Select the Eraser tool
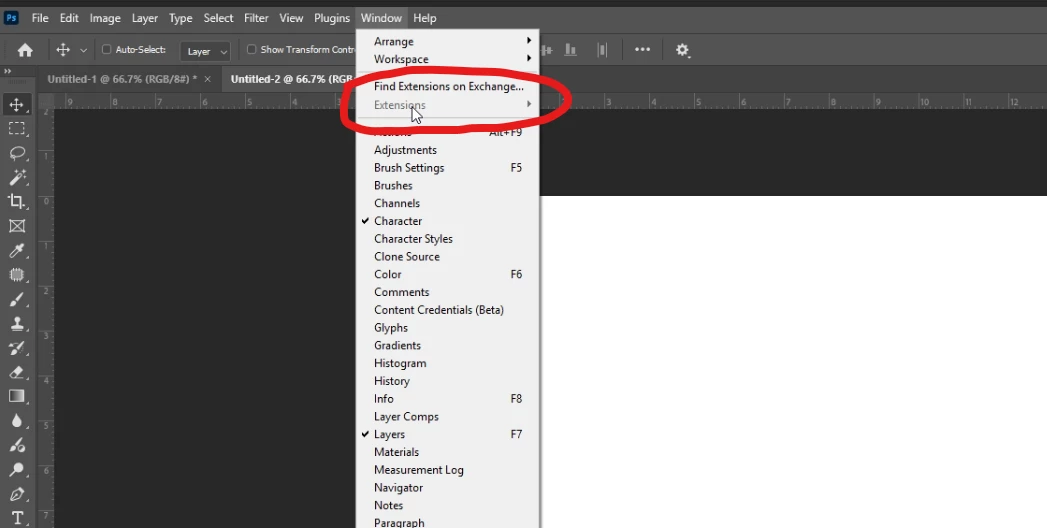This screenshot has height=528, width=1047. [x=17, y=372]
